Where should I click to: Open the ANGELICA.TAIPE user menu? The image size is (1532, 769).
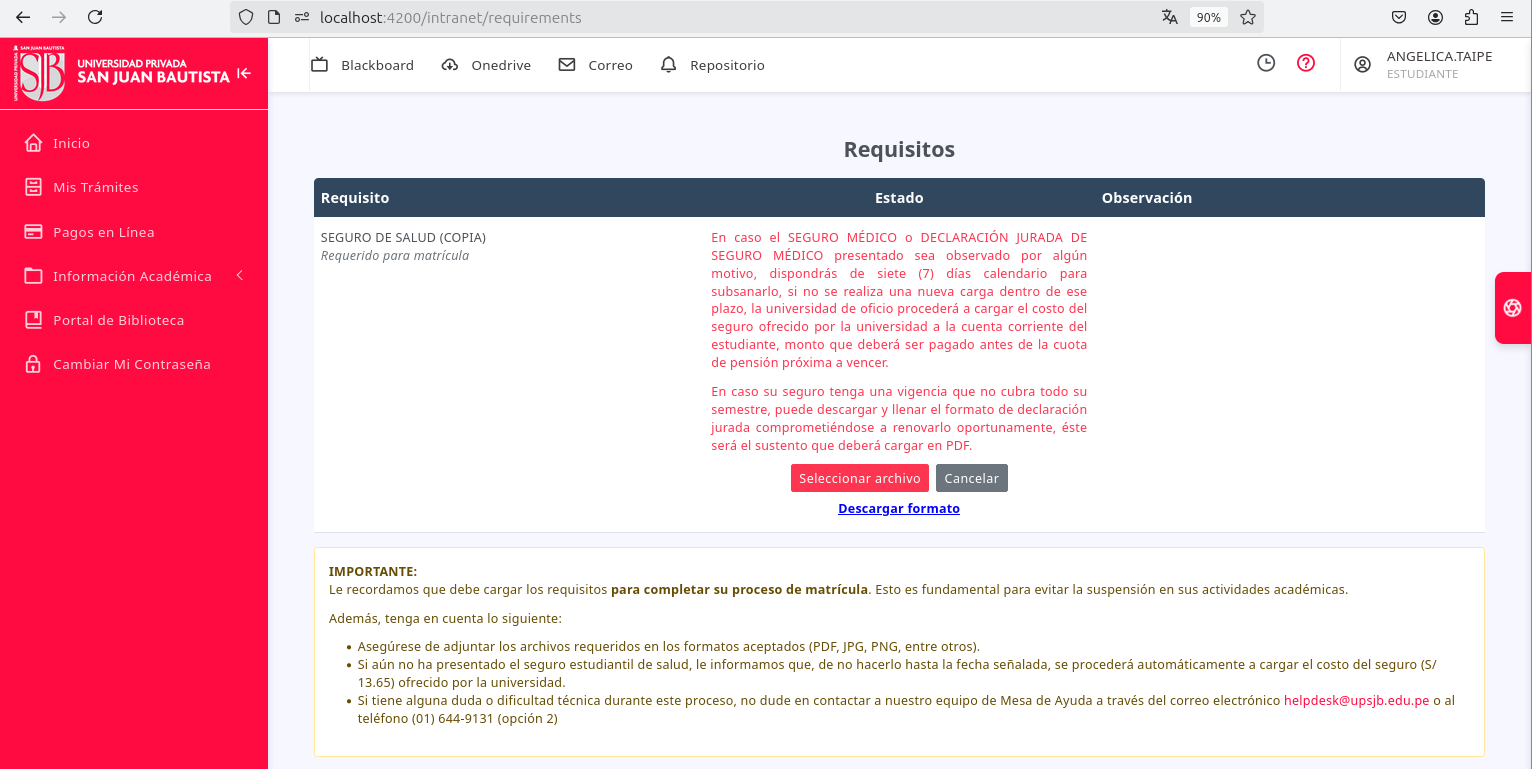[x=1424, y=65]
